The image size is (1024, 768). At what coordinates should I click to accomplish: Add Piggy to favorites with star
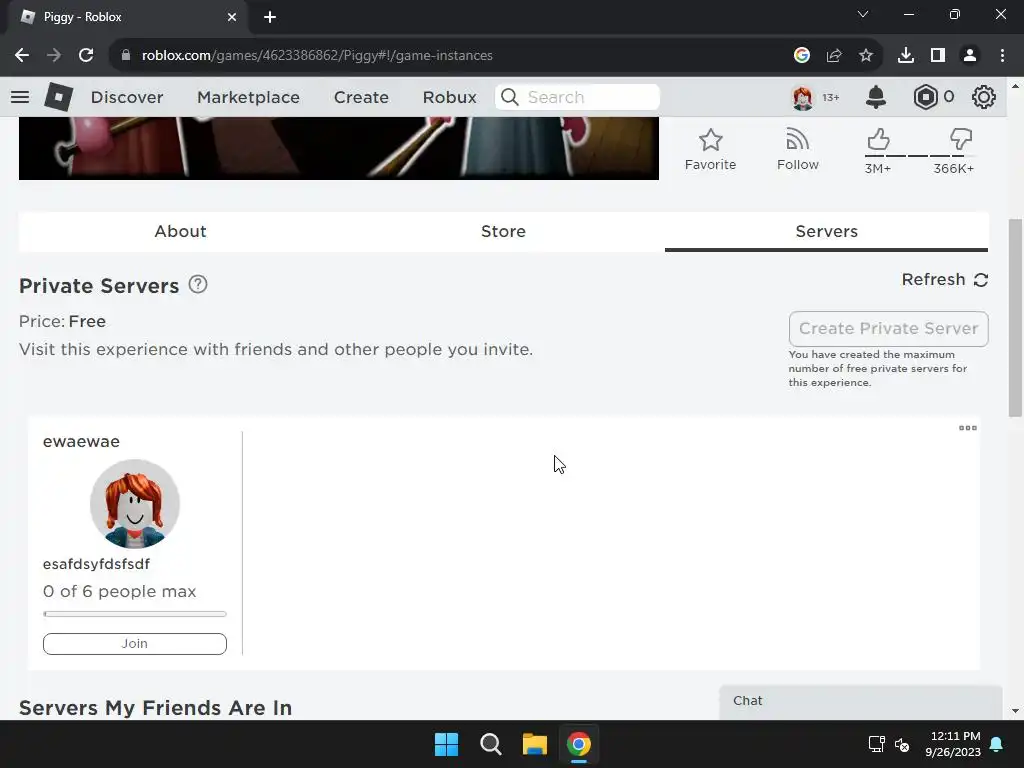coord(711,150)
